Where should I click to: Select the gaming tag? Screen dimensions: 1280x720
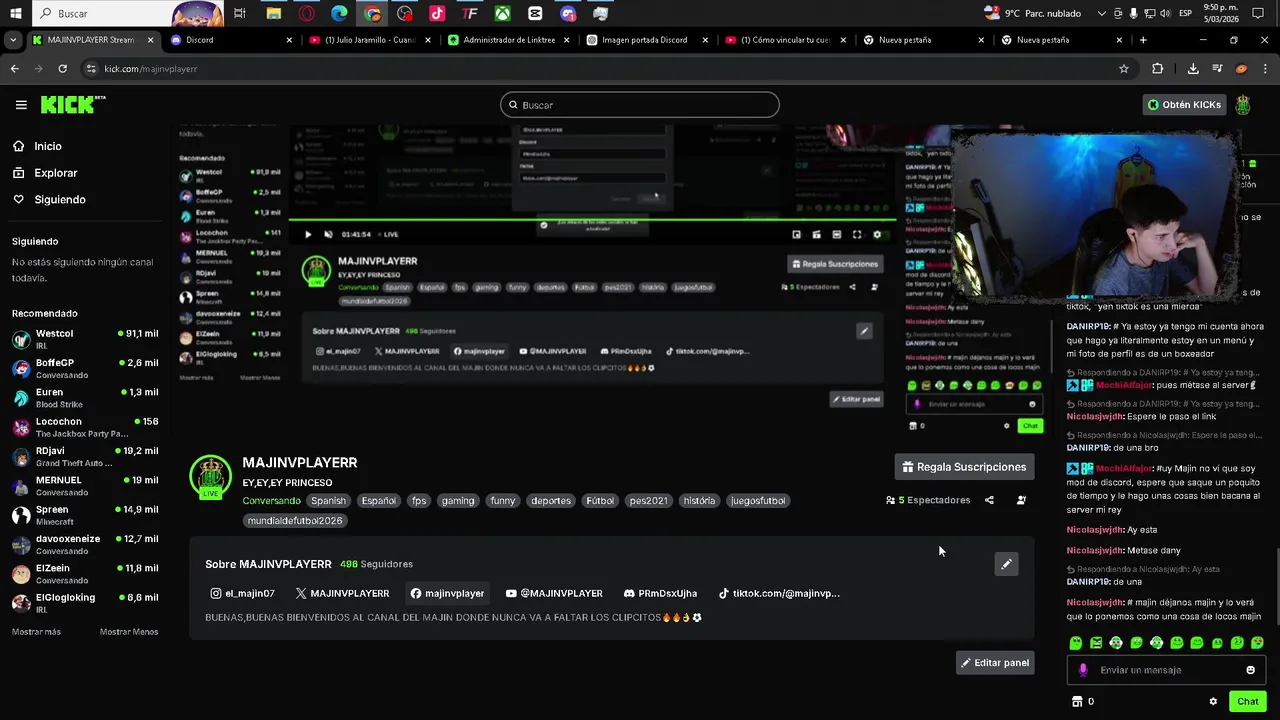pos(458,501)
